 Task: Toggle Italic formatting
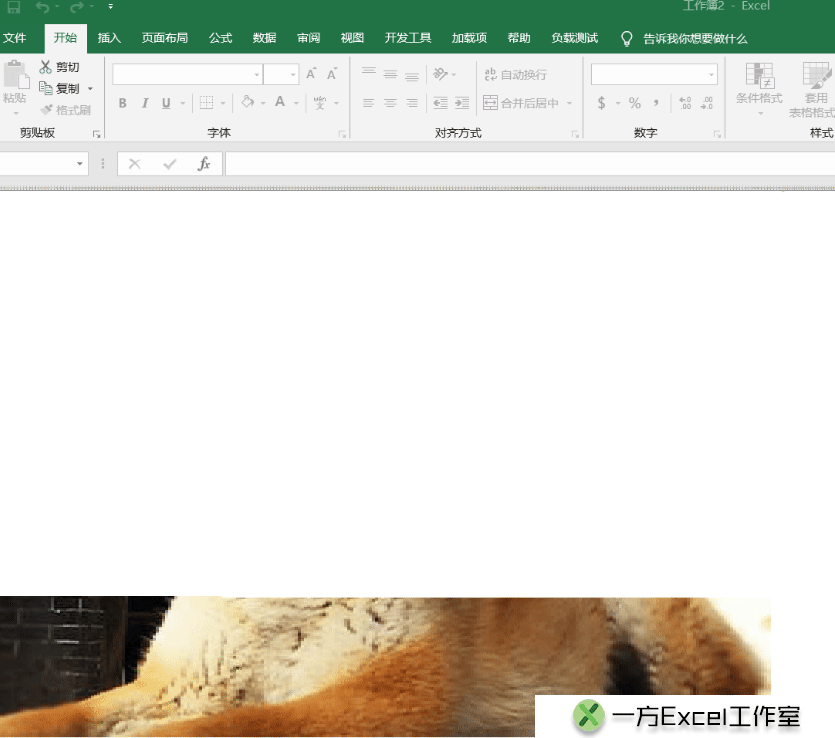pos(144,103)
